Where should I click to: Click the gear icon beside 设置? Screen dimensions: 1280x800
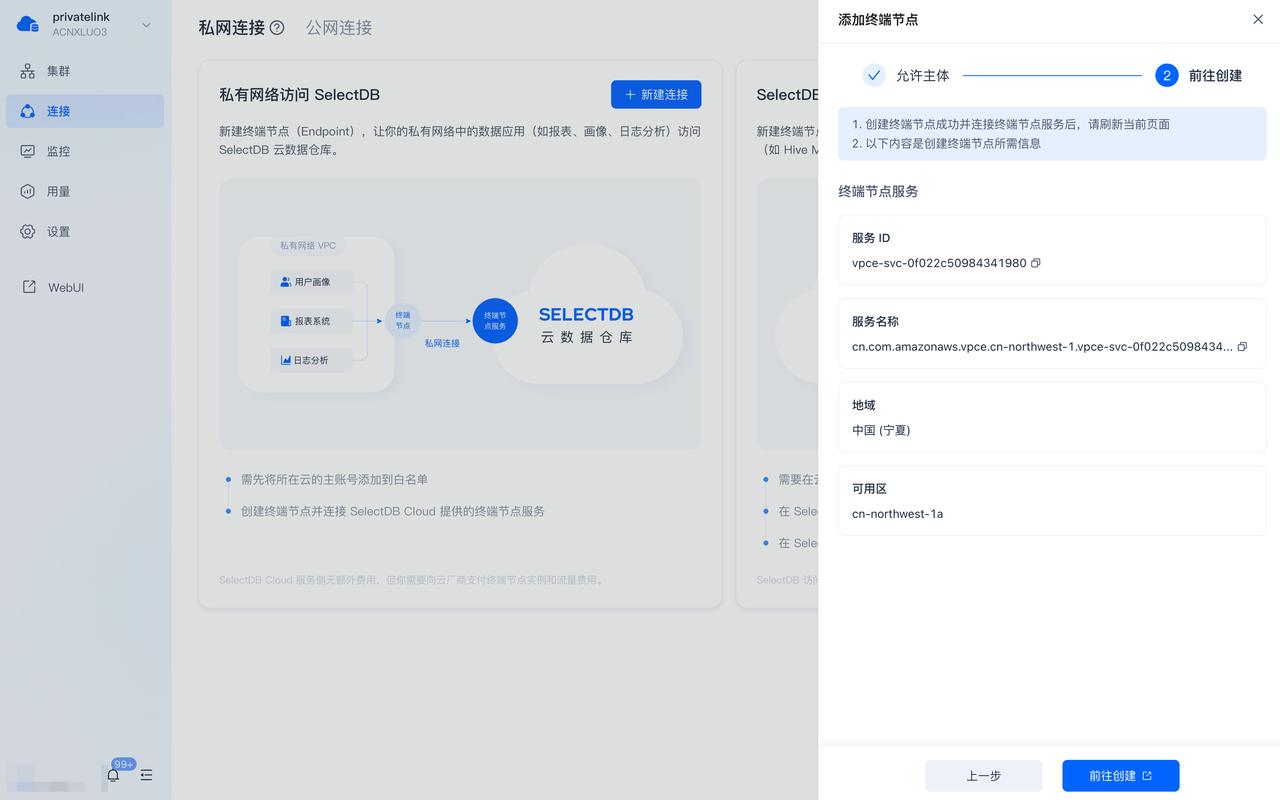[x=28, y=231]
